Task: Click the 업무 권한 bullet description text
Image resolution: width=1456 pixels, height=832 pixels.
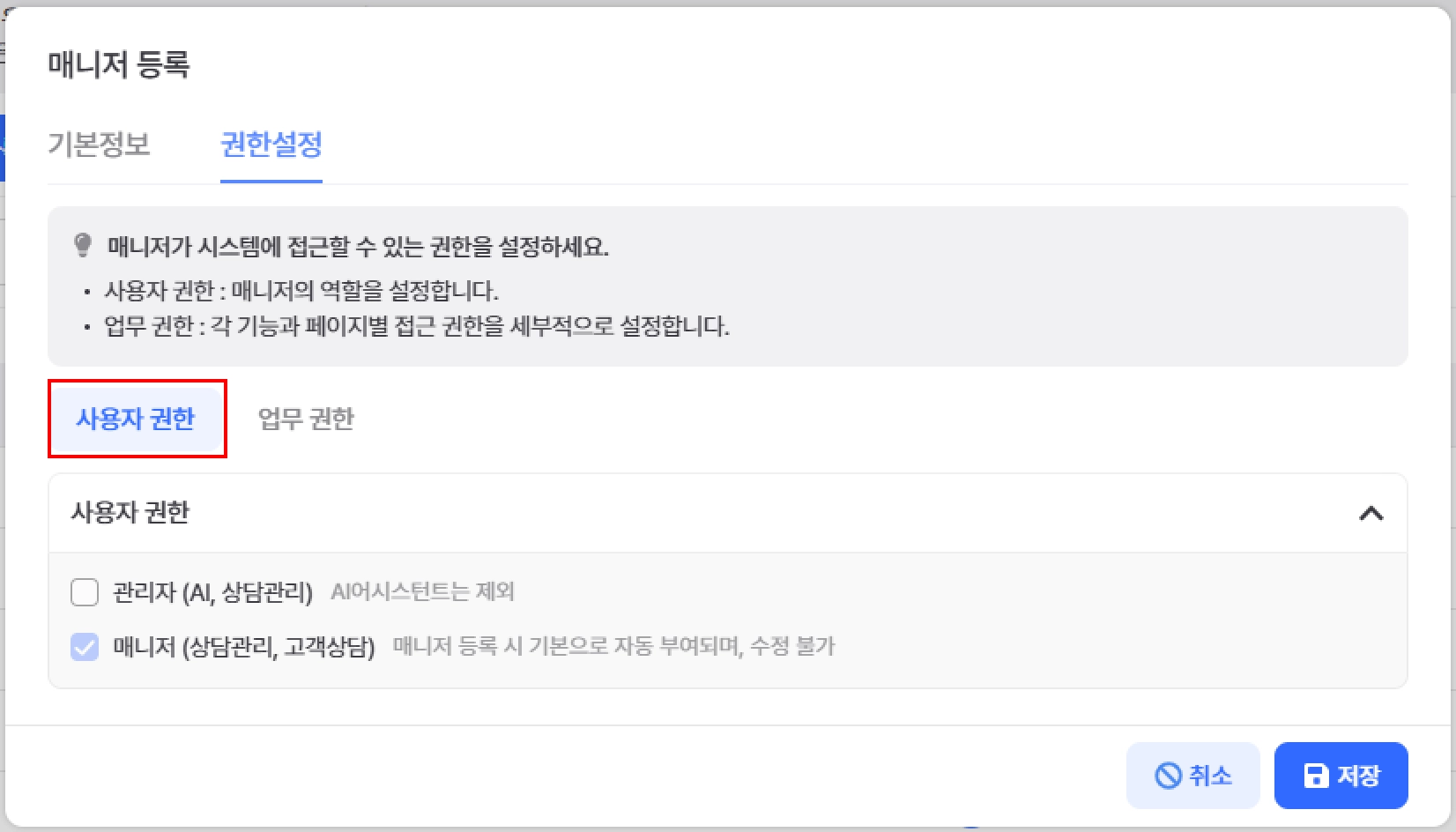Action: coord(416,326)
